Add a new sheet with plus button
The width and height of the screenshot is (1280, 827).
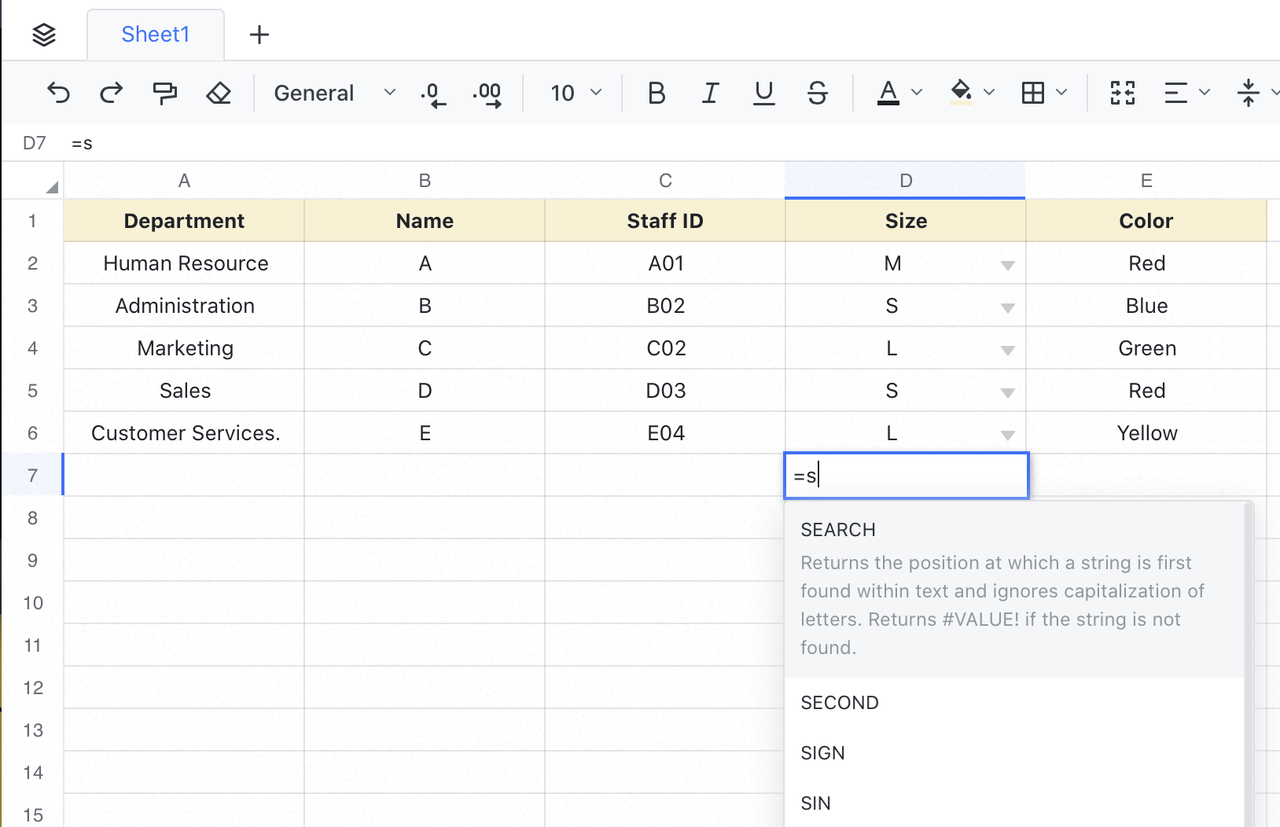259,35
